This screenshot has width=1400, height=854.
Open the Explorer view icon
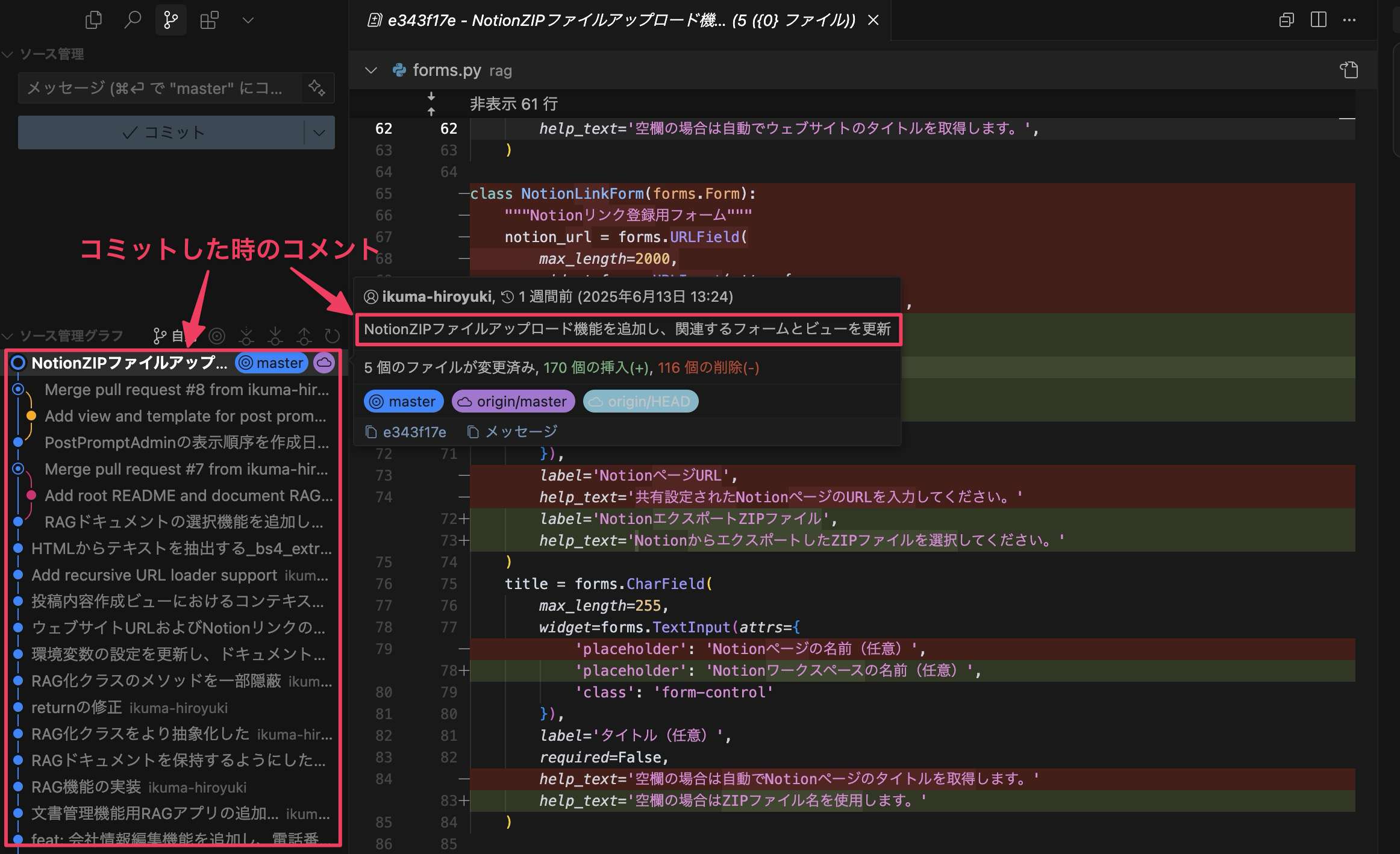pyautogui.click(x=93, y=20)
